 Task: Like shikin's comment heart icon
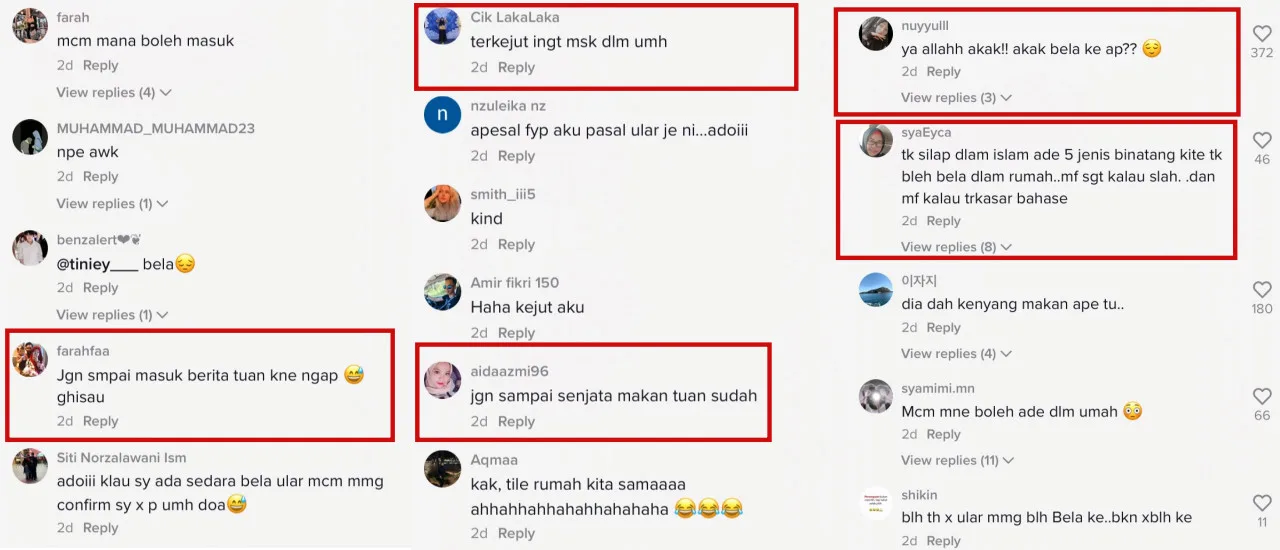(1262, 503)
